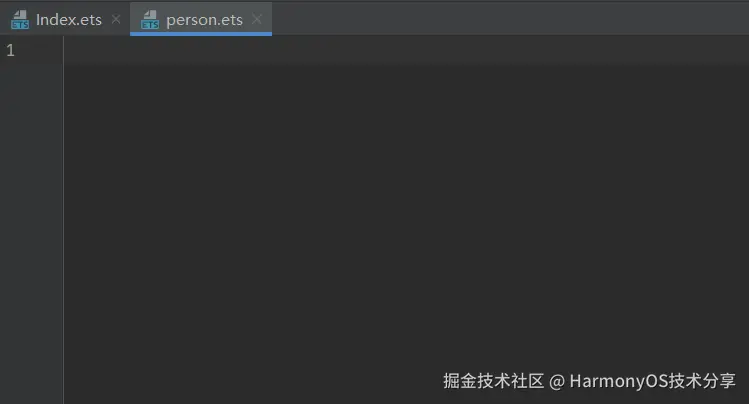This screenshot has width=749, height=404.
Task: Click the @ symbol in the watermark
Action: (x=557, y=382)
